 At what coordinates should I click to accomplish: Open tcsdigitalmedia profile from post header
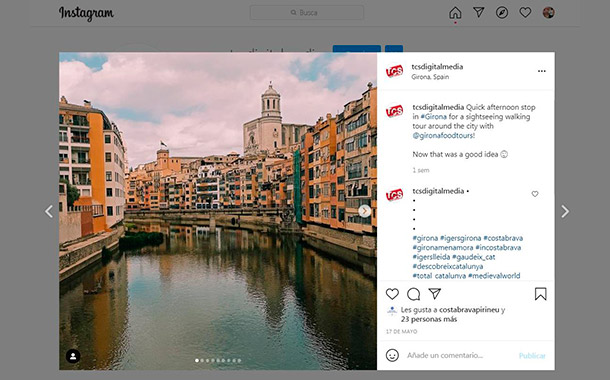point(437,67)
